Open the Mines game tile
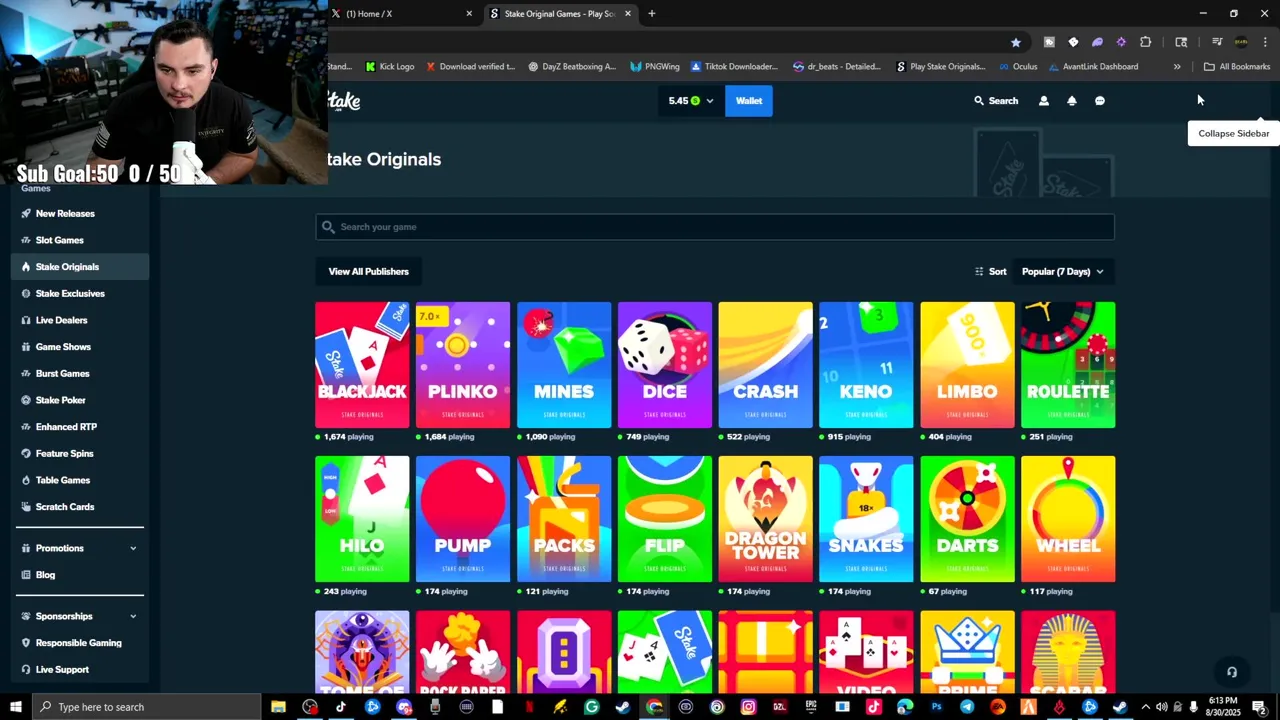Screen dimensions: 1280x720 pyautogui.click(x=564, y=365)
